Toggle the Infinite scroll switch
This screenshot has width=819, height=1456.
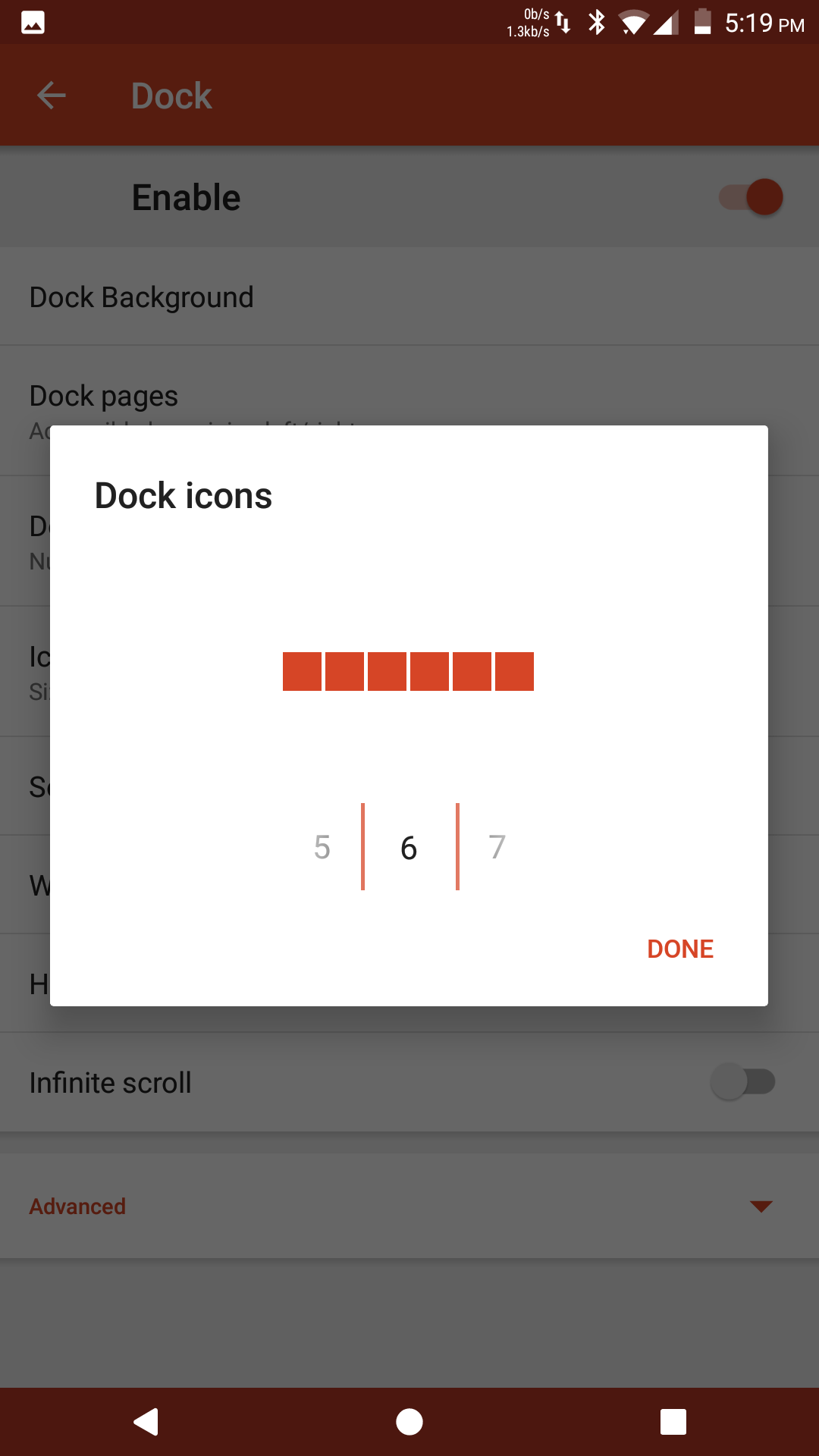coord(743,1081)
